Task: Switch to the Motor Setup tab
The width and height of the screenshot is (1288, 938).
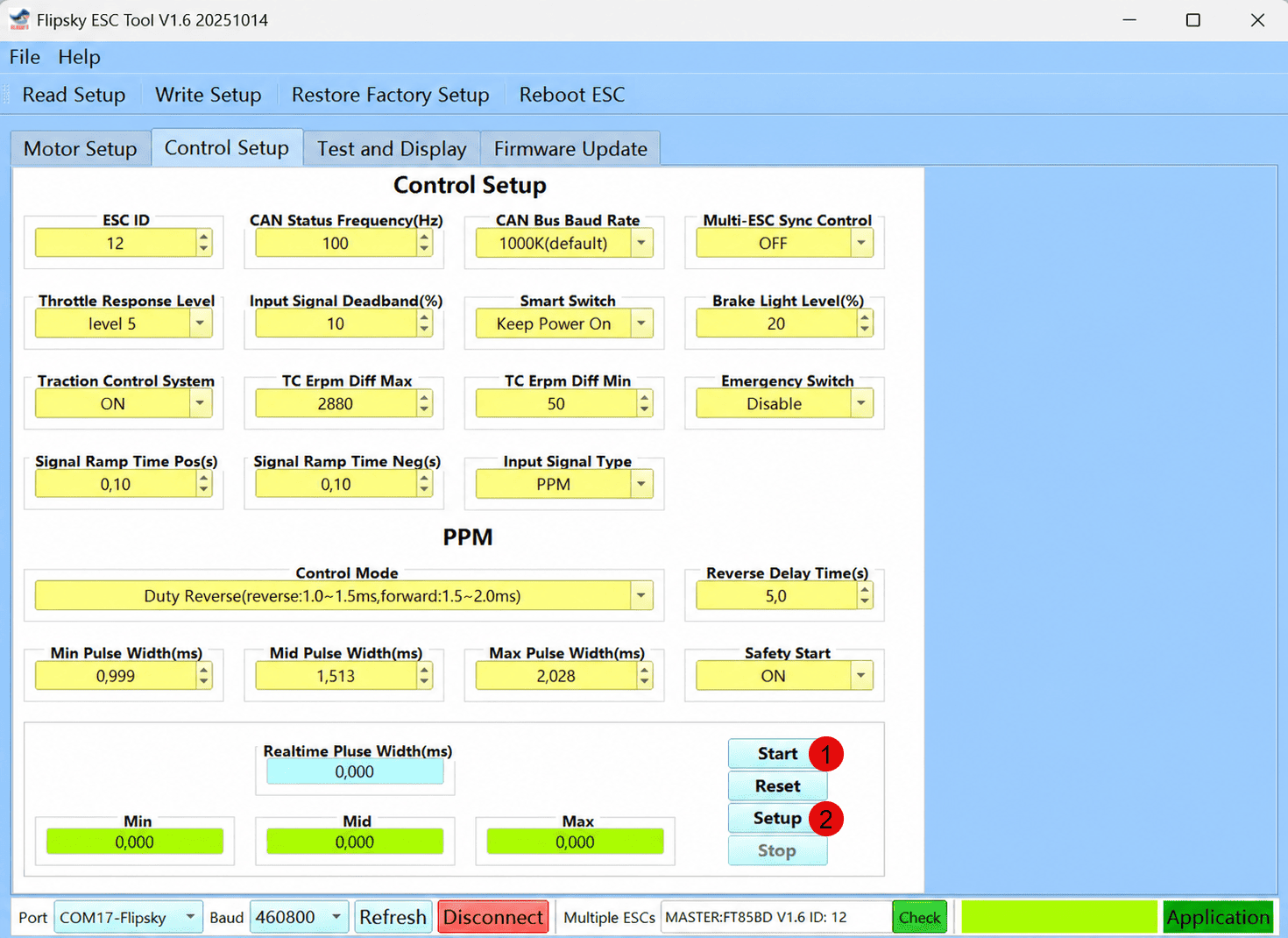Action: [81, 149]
